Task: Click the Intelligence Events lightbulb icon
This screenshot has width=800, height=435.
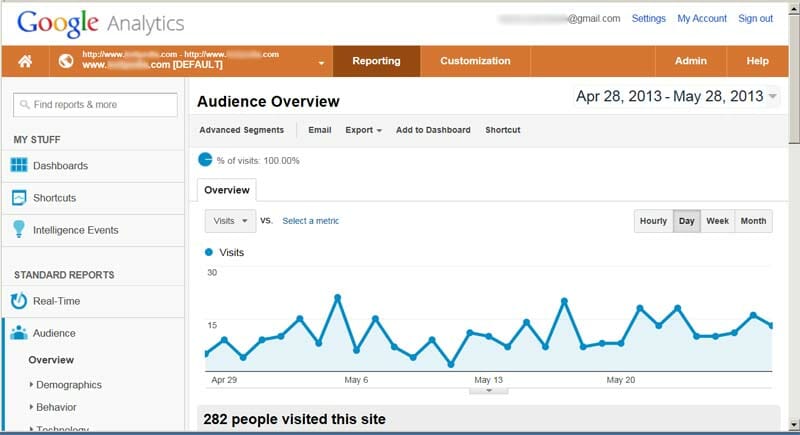Action: pyautogui.click(x=19, y=230)
